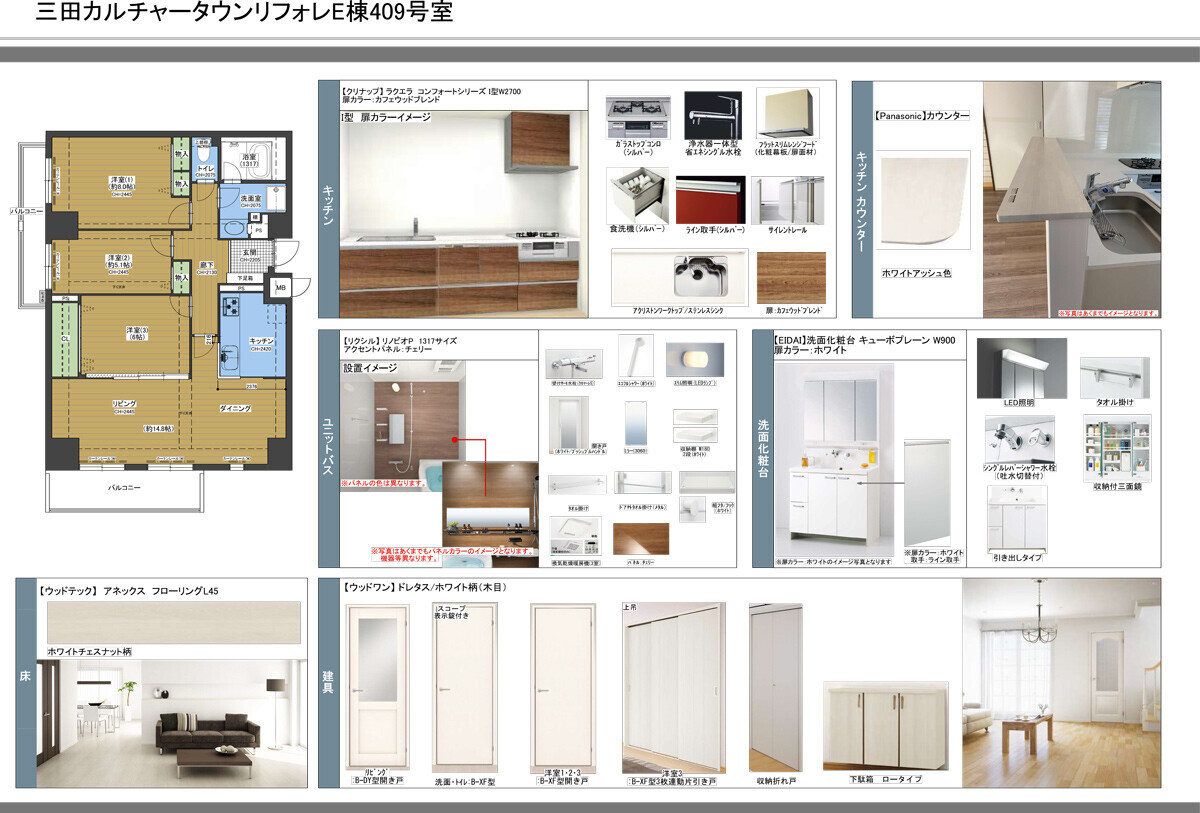The image size is (1200, 813).
Task: Select the red line handle (ライン取手) image
Action: (711, 199)
